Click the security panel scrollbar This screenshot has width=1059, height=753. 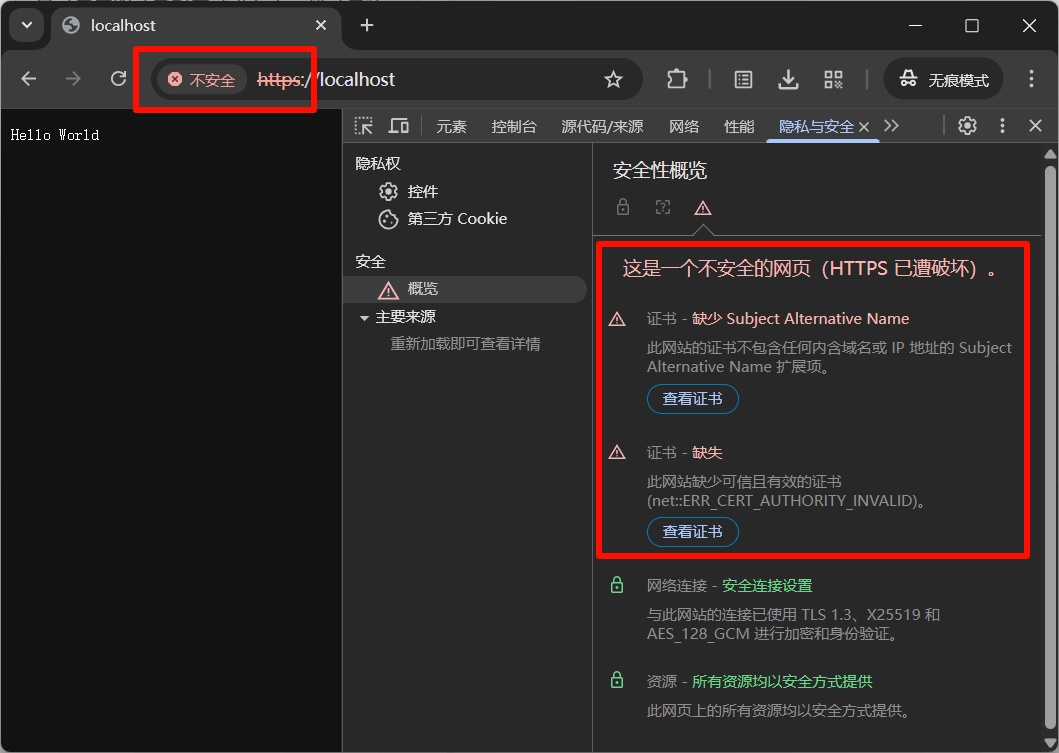[x=1050, y=400]
